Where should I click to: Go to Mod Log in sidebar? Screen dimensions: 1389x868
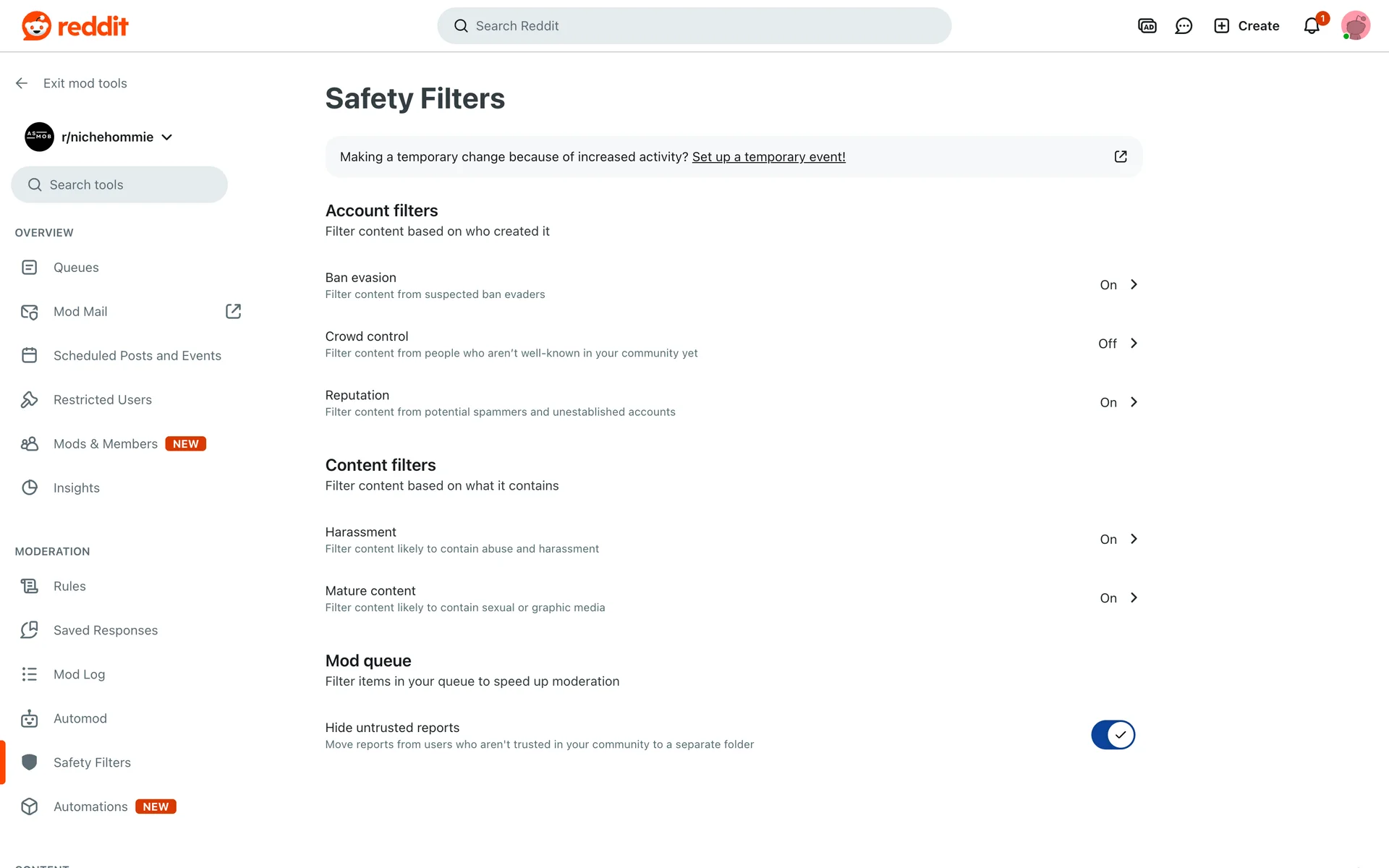click(79, 674)
